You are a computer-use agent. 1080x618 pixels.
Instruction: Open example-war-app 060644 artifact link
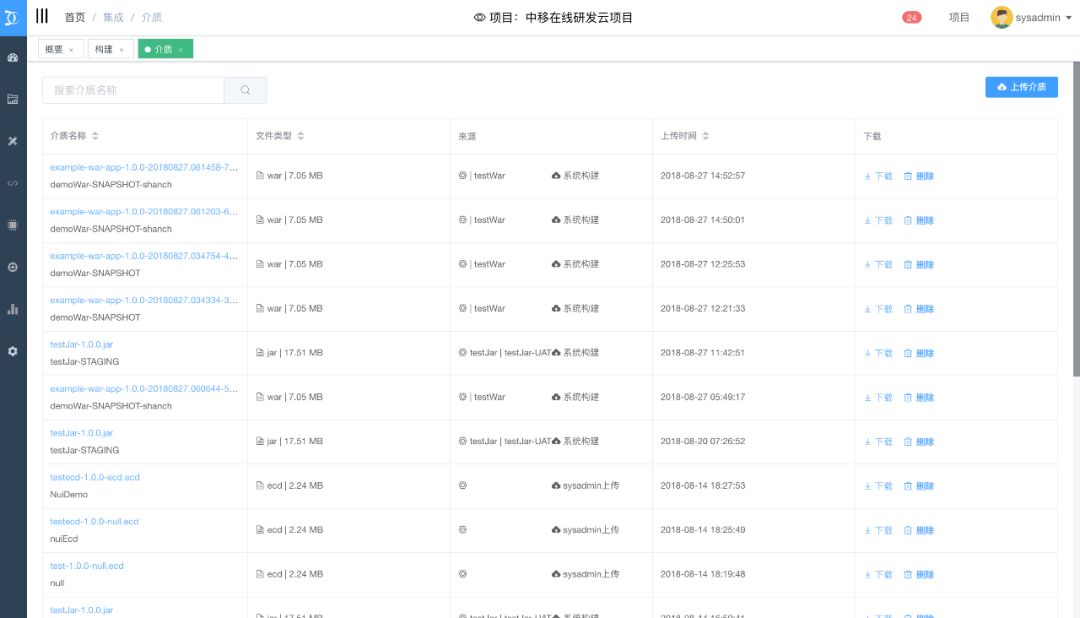tap(143, 389)
